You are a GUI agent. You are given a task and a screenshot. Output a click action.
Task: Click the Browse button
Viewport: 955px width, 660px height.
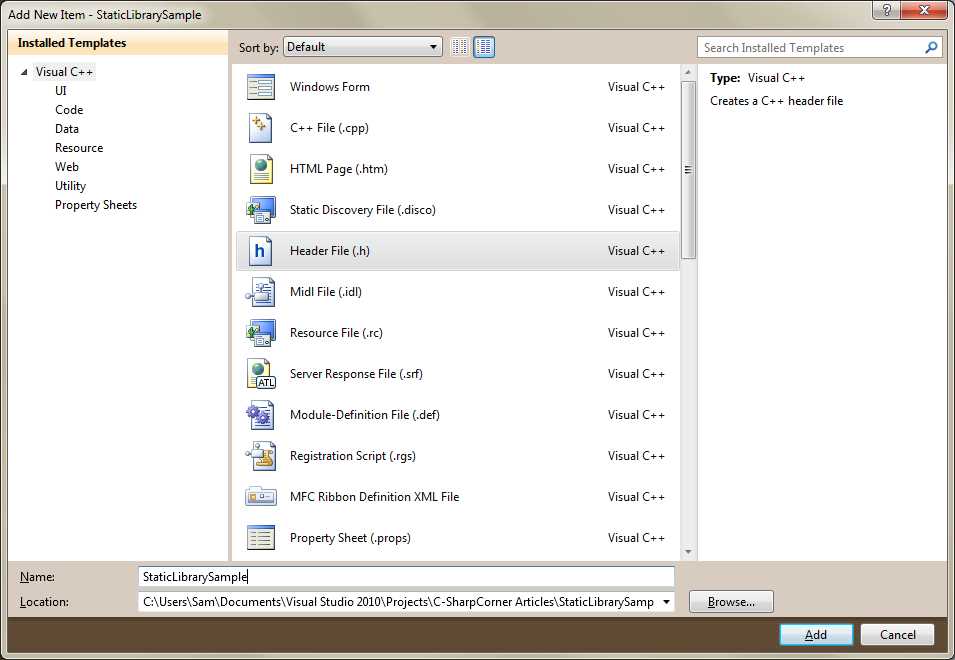click(729, 601)
